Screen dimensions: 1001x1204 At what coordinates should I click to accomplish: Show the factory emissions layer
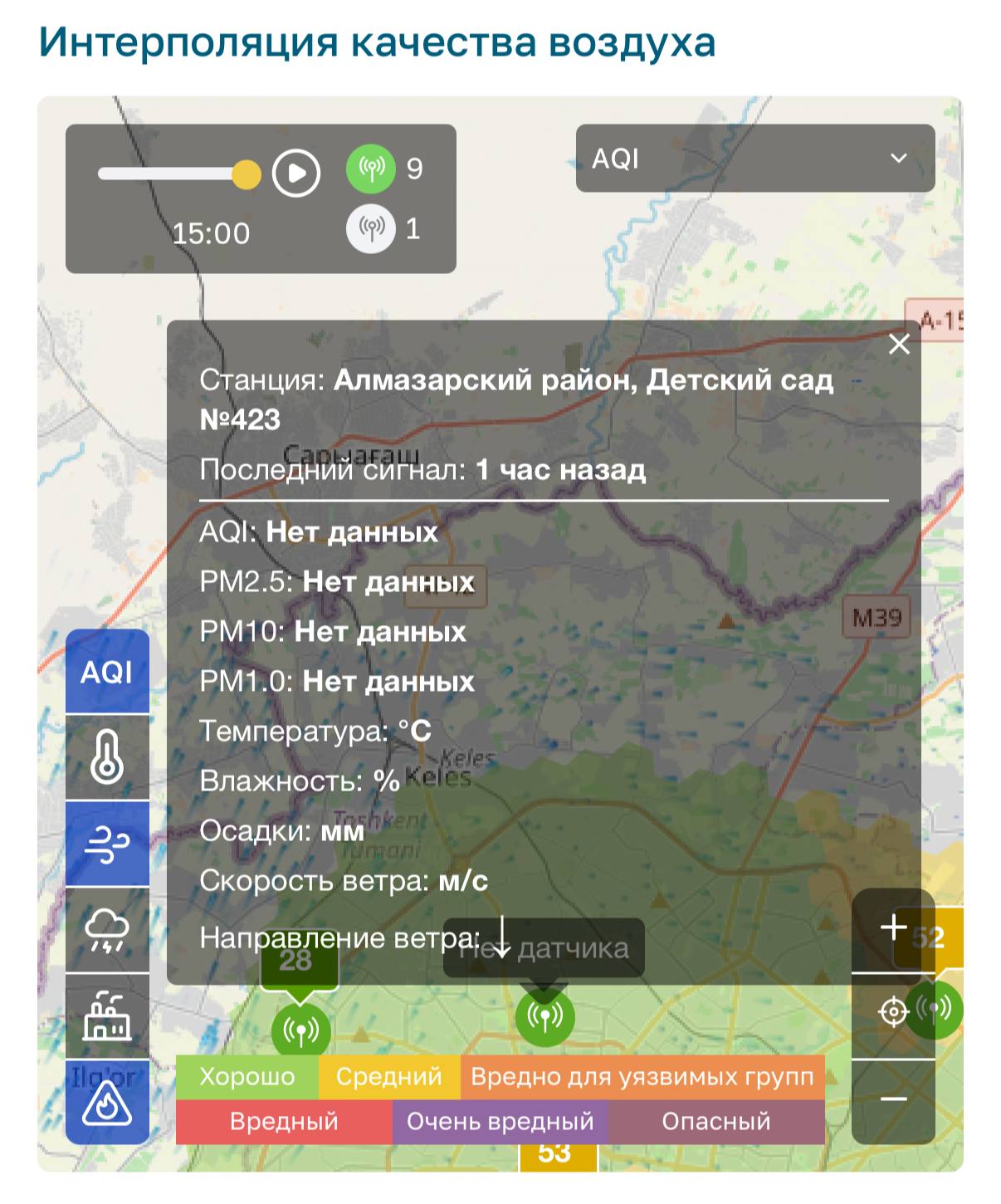pos(107,1016)
